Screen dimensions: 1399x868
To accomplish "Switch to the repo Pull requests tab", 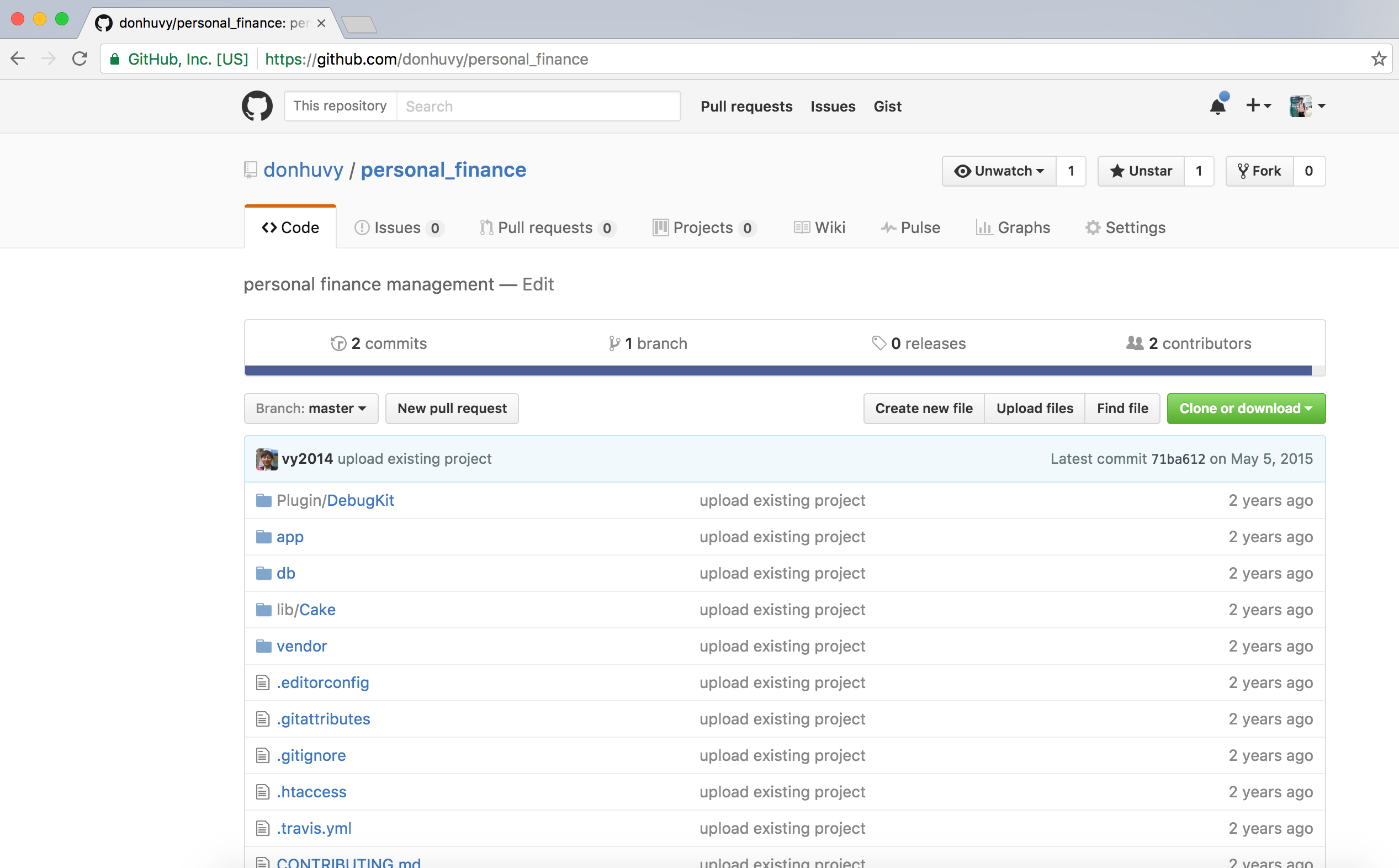I will pyautogui.click(x=548, y=228).
